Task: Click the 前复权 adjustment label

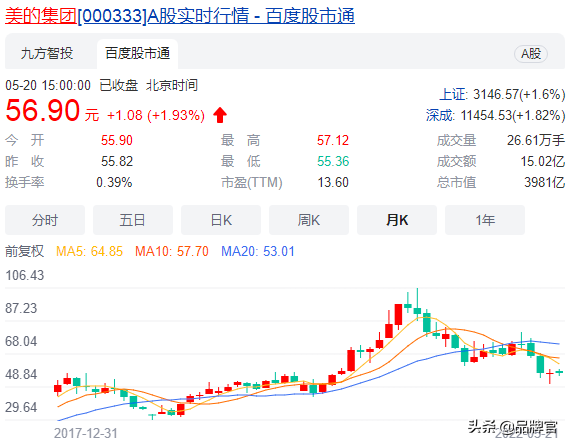Action: pyautogui.click(x=24, y=251)
